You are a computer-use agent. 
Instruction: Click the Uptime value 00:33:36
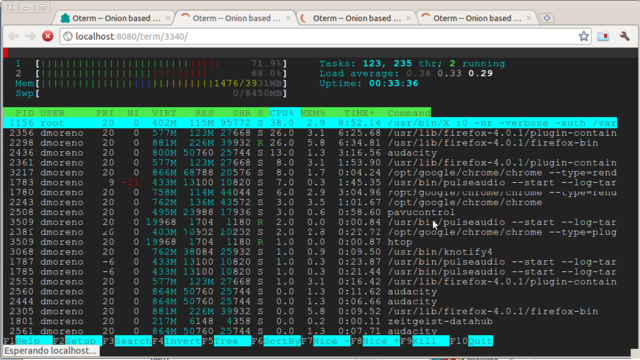point(393,83)
